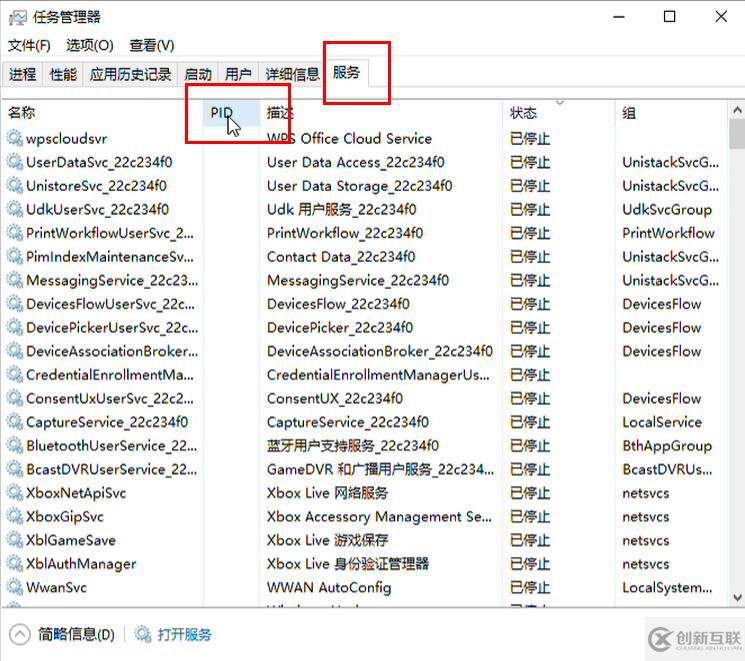This screenshot has width=745, height=661.
Task: Sort services by 状态 column header
Action: pyautogui.click(x=559, y=113)
